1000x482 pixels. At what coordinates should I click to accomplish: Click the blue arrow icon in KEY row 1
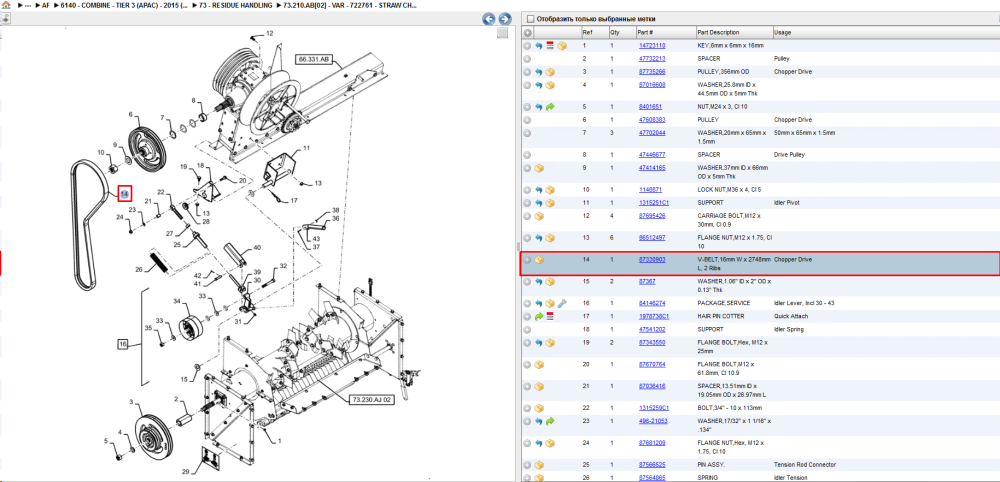click(539, 46)
